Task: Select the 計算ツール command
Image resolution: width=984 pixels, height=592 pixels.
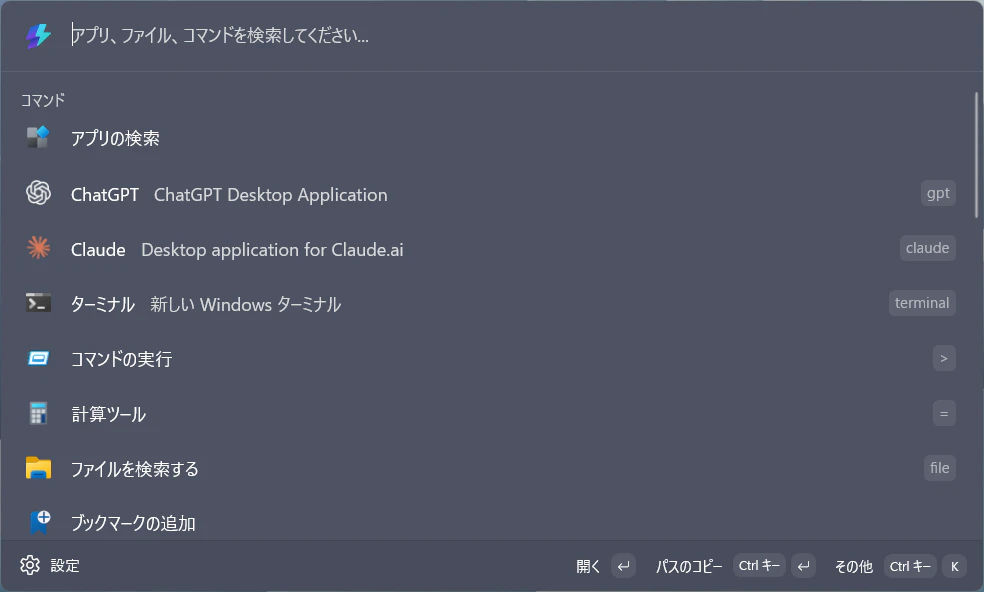Action: pyautogui.click(x=487, y=414)
